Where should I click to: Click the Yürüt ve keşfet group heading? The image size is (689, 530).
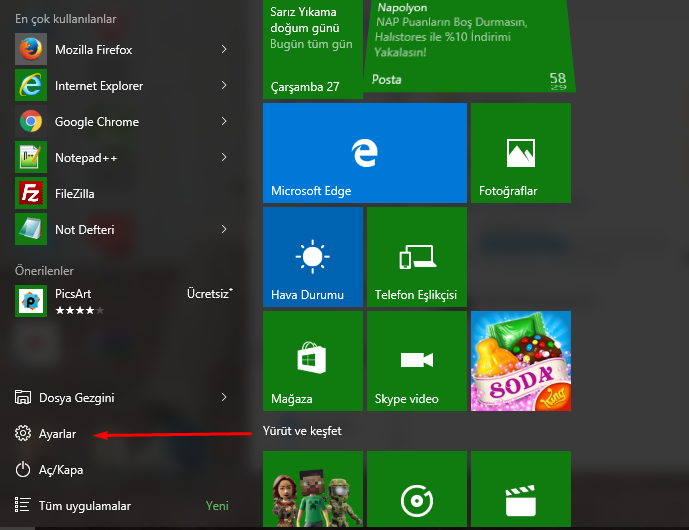[x=302, y=431]
